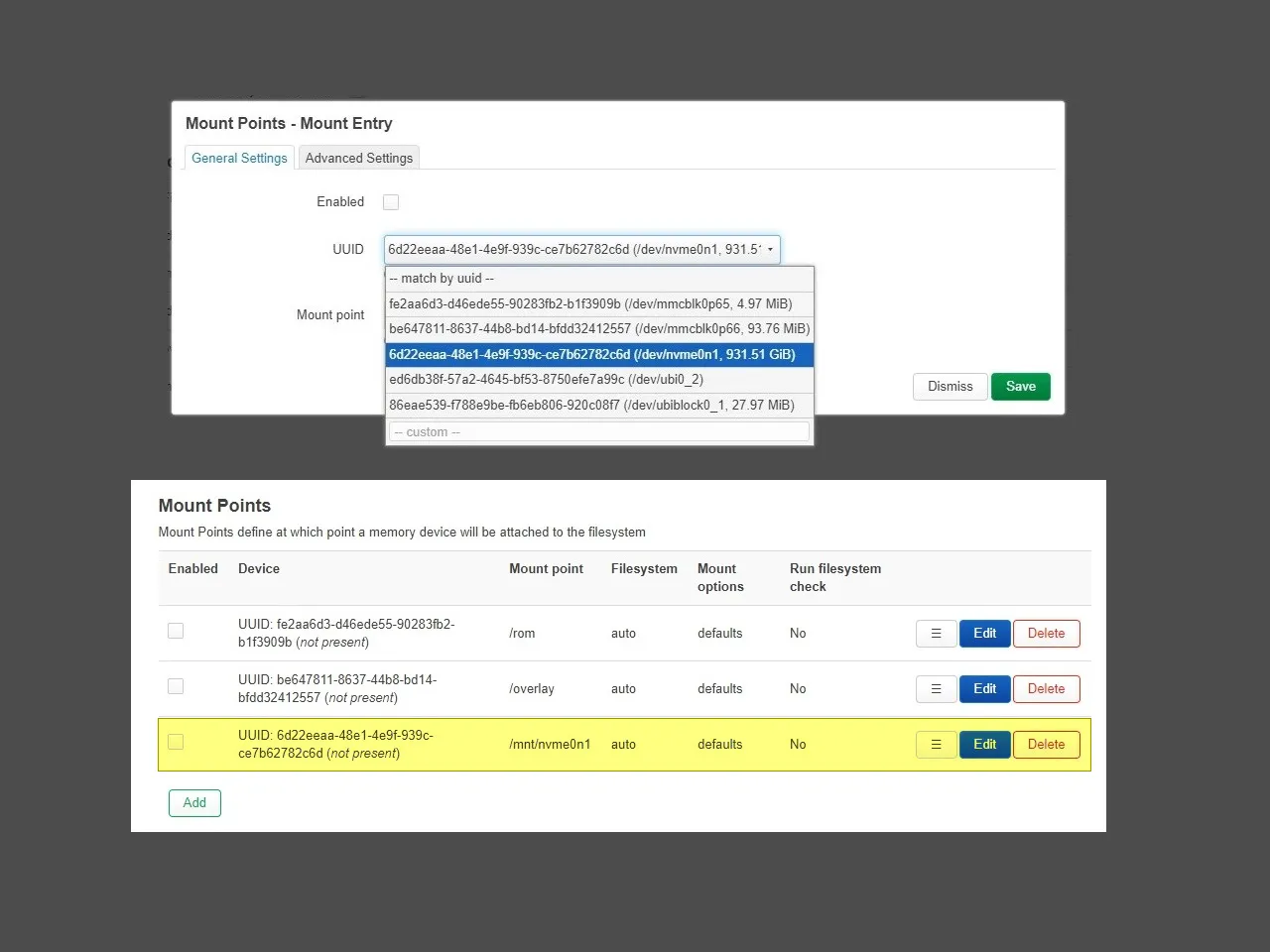
Task: Save the mount entry
Action: (x=1020, y=387)
